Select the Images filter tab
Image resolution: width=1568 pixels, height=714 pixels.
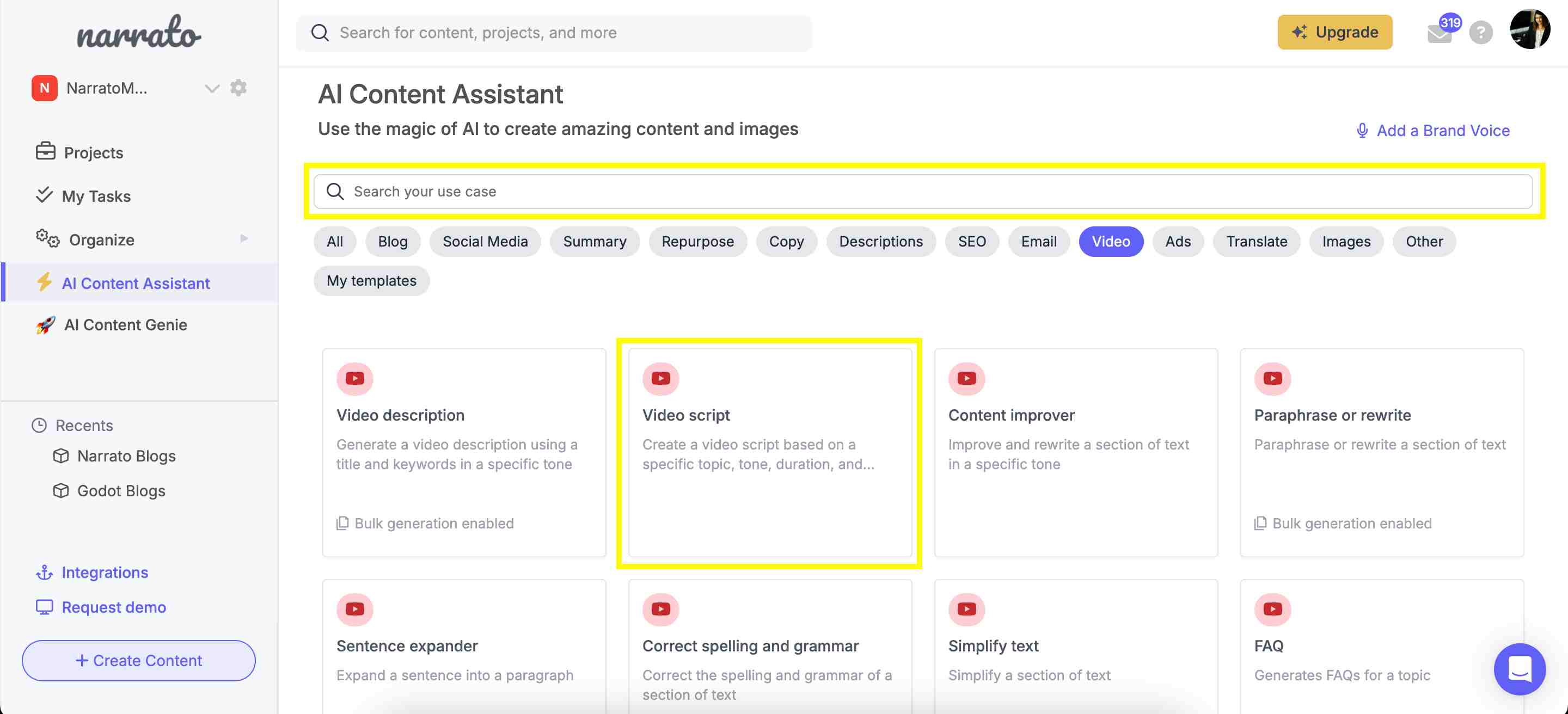point(1346,242)
